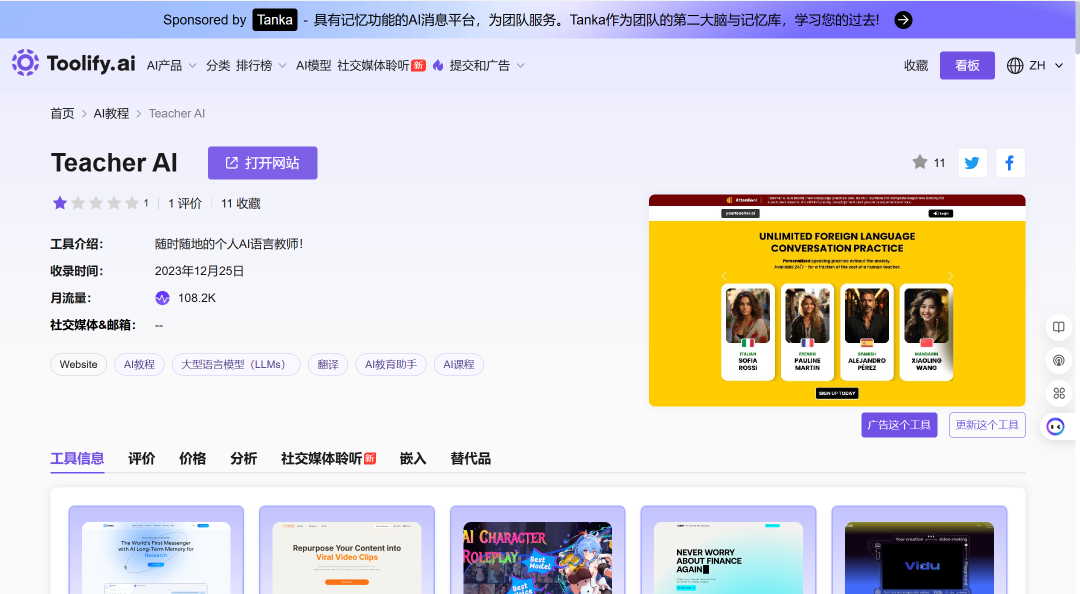The height and width of the screenshot is (594, 1080).
Task: Switch to the 嵌入 tab
Action: pos(413,459)
